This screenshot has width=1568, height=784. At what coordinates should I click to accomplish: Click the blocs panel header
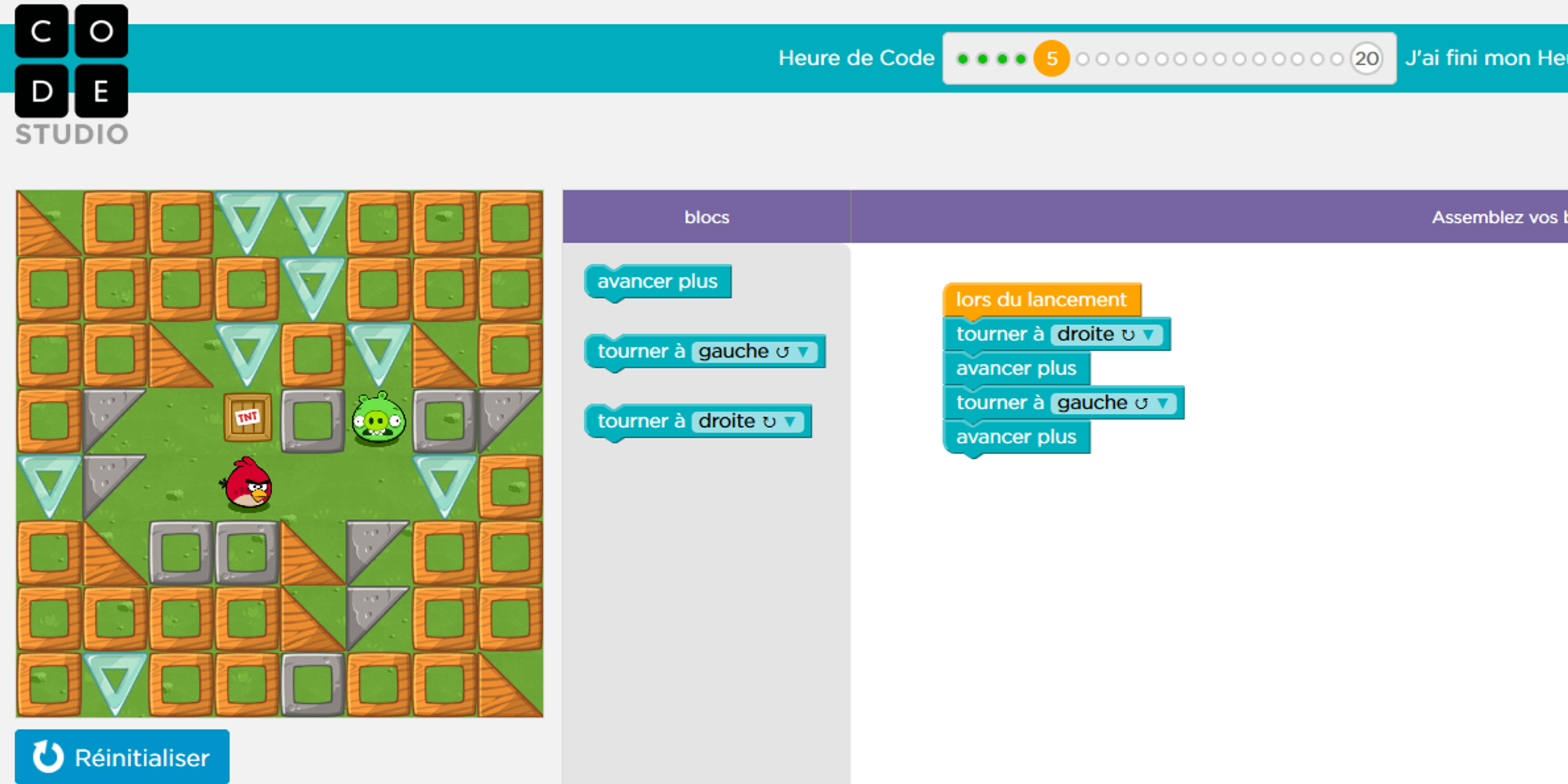point(706,217)
